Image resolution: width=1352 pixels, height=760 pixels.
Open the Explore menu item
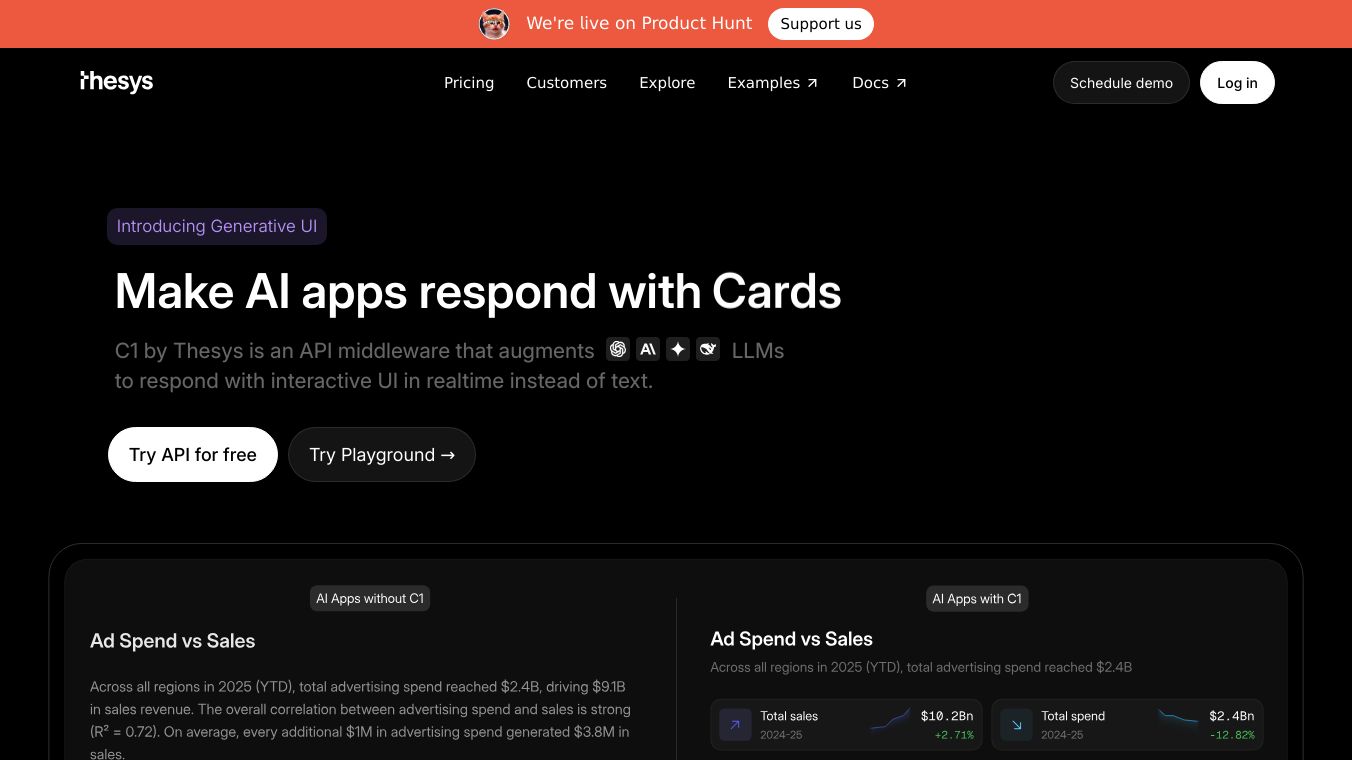coord(667,83)
